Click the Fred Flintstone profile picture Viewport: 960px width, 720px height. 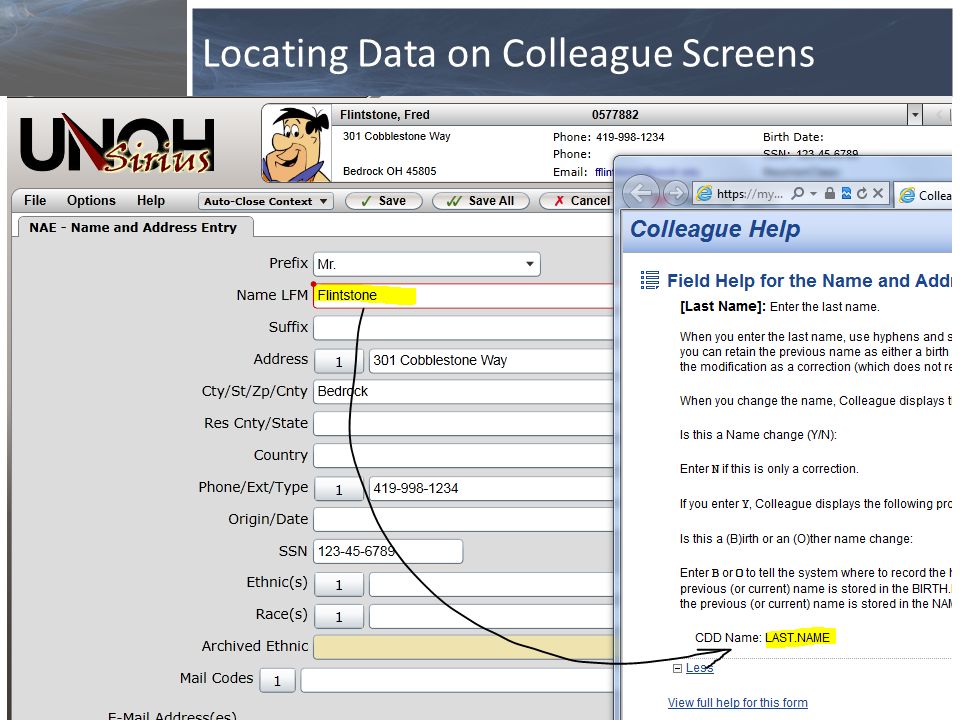[297, 144]
